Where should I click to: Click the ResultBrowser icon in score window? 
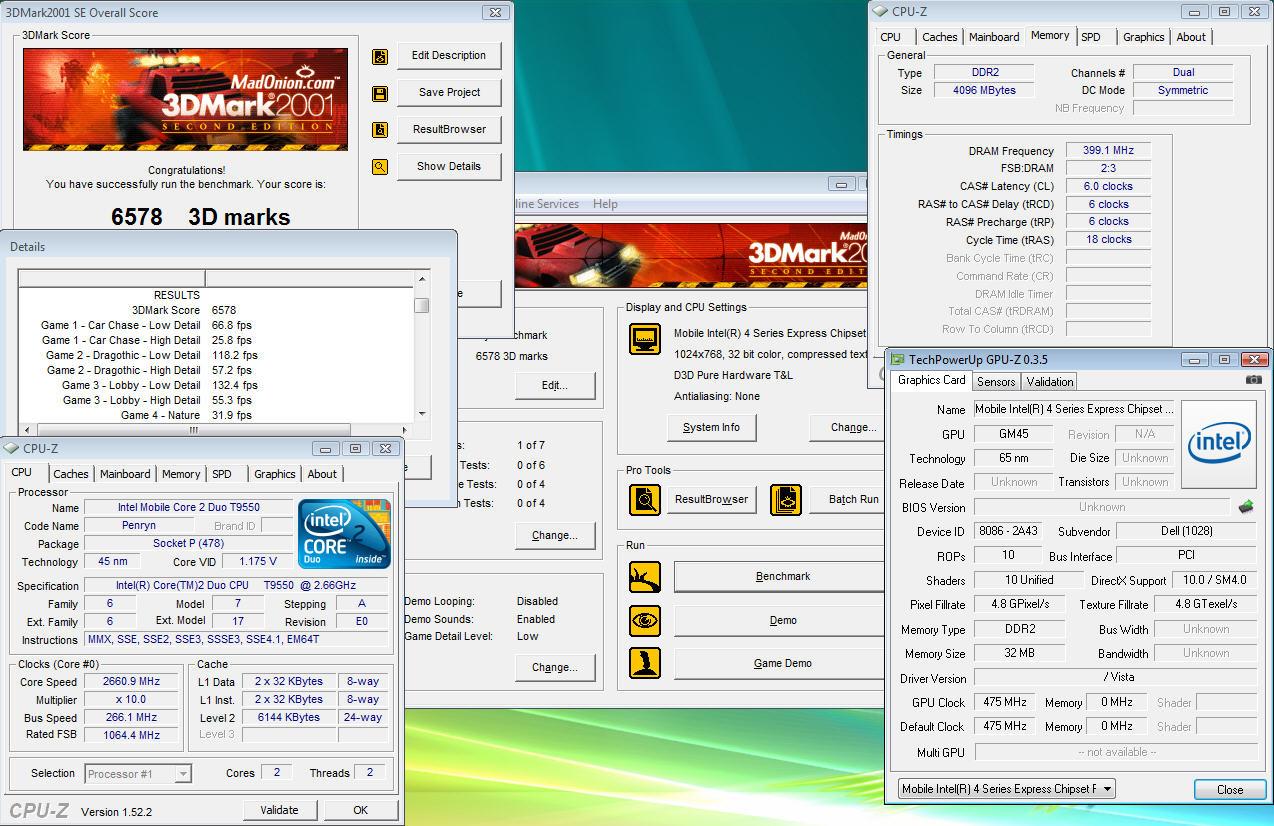click(380, 130)
